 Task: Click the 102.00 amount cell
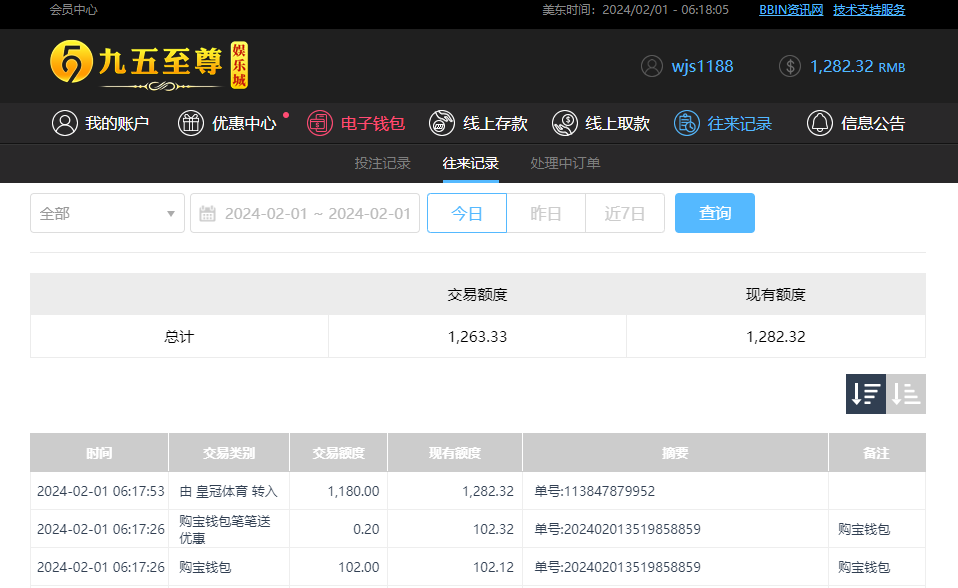coord(338,567)
